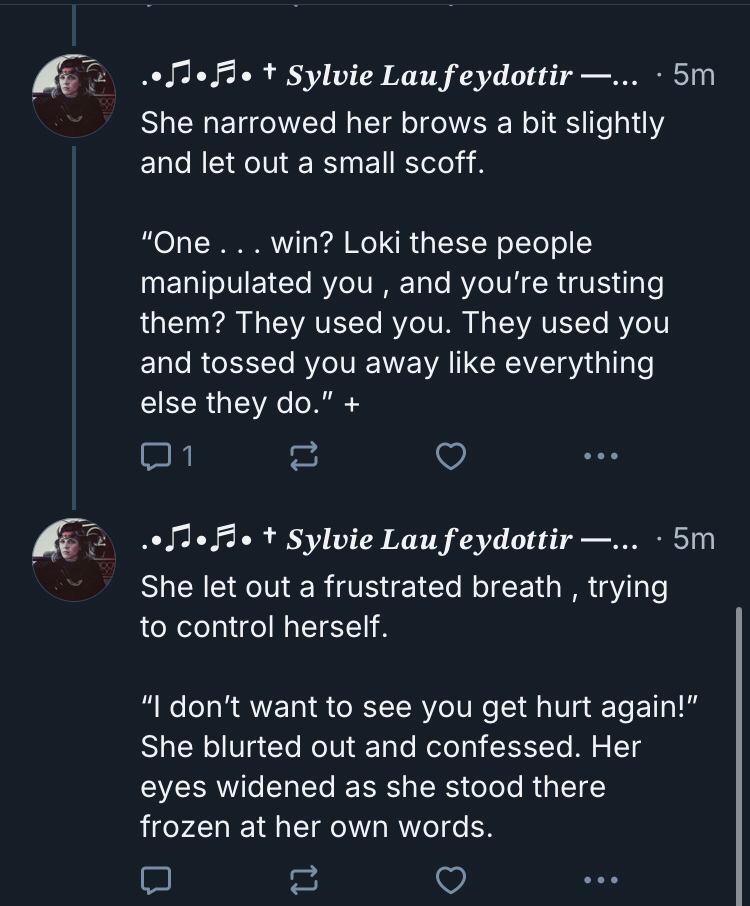Open second Sylvie profile avatar
The image size is (750, 906).
[x=74, y=559]
